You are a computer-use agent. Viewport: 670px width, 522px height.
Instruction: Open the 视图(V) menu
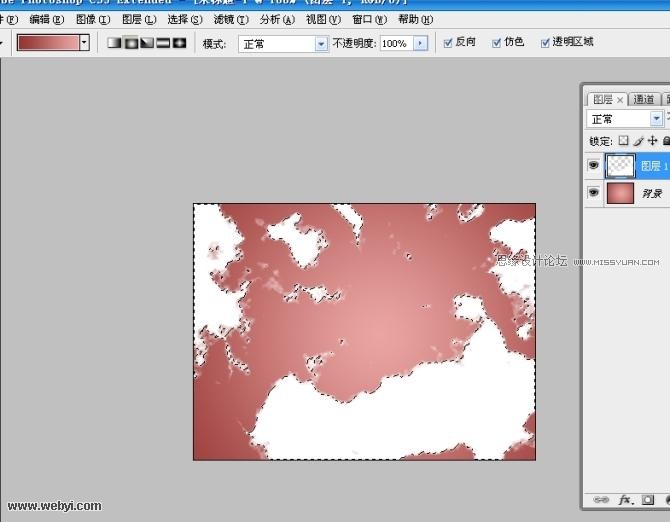tap(323, 20)
